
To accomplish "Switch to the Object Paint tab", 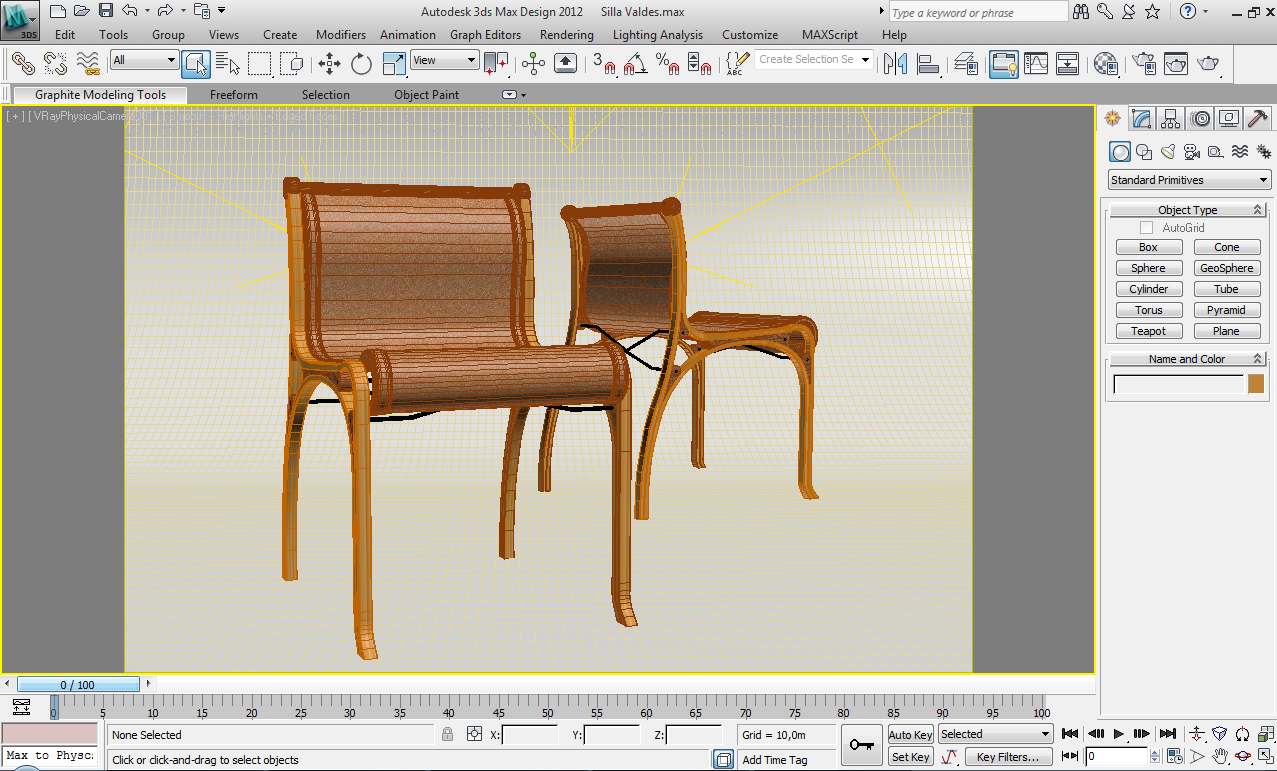I will coord(426,95).
